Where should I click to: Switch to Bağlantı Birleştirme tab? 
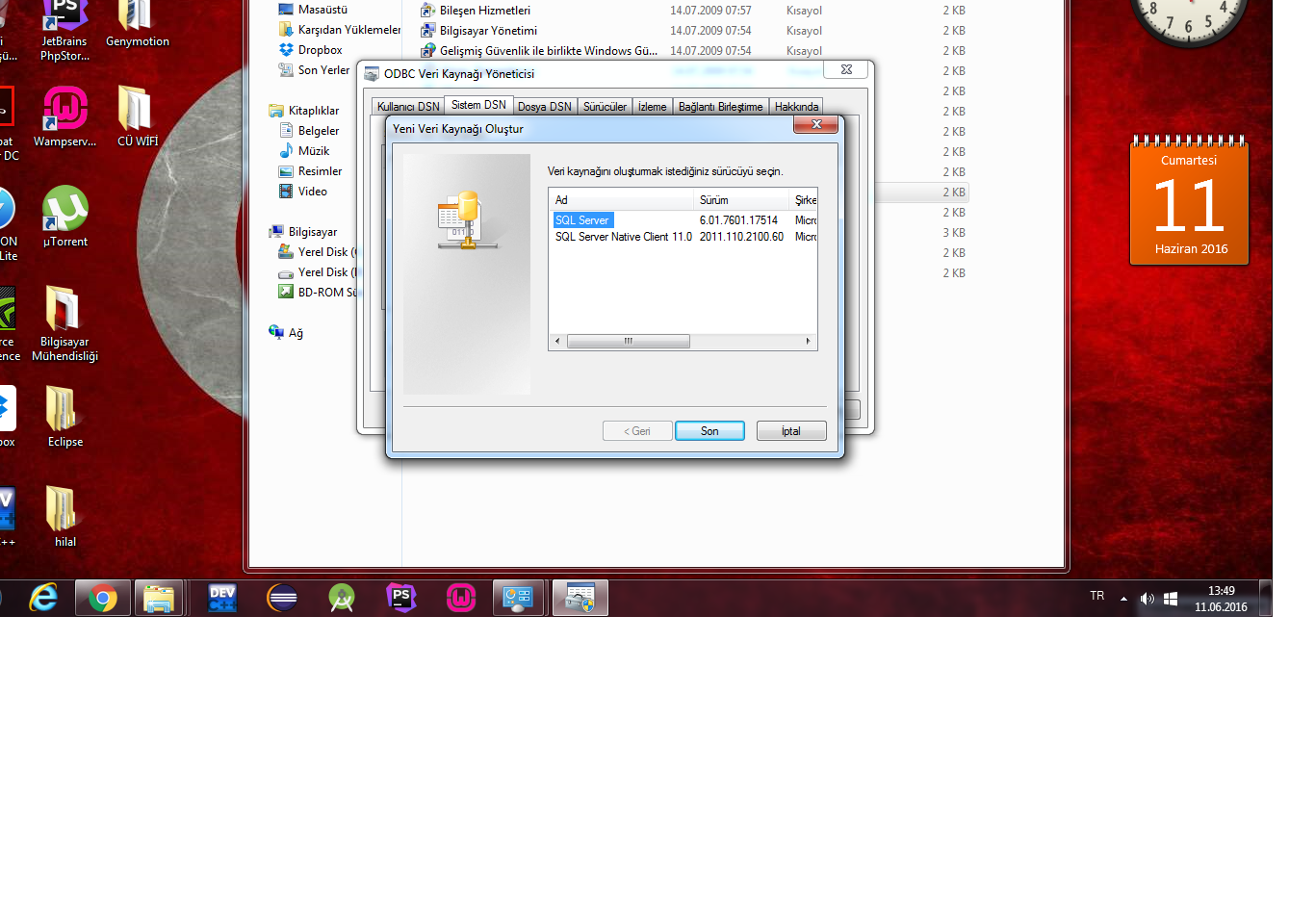[720, 107]
